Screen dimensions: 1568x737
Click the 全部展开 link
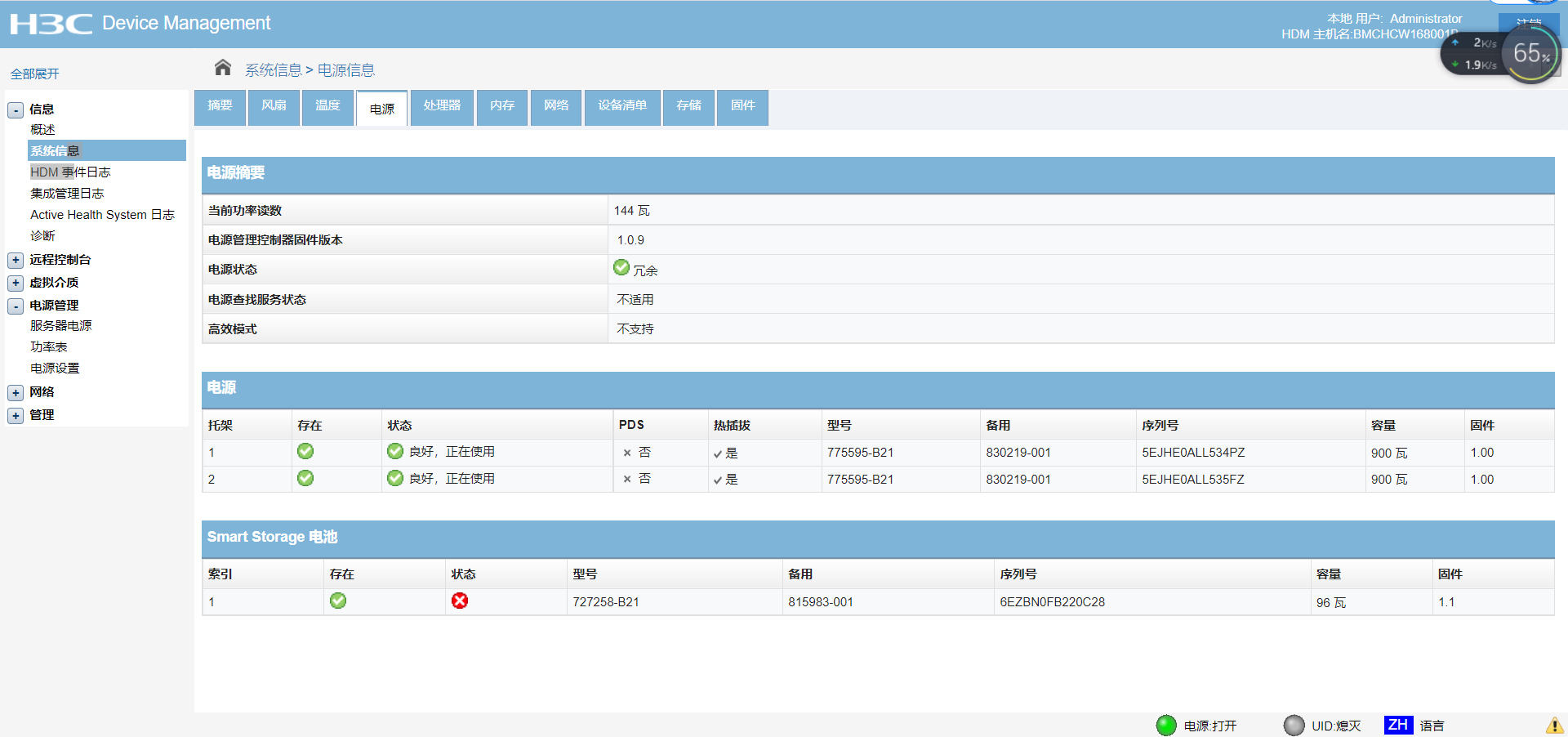coord(34,74)
